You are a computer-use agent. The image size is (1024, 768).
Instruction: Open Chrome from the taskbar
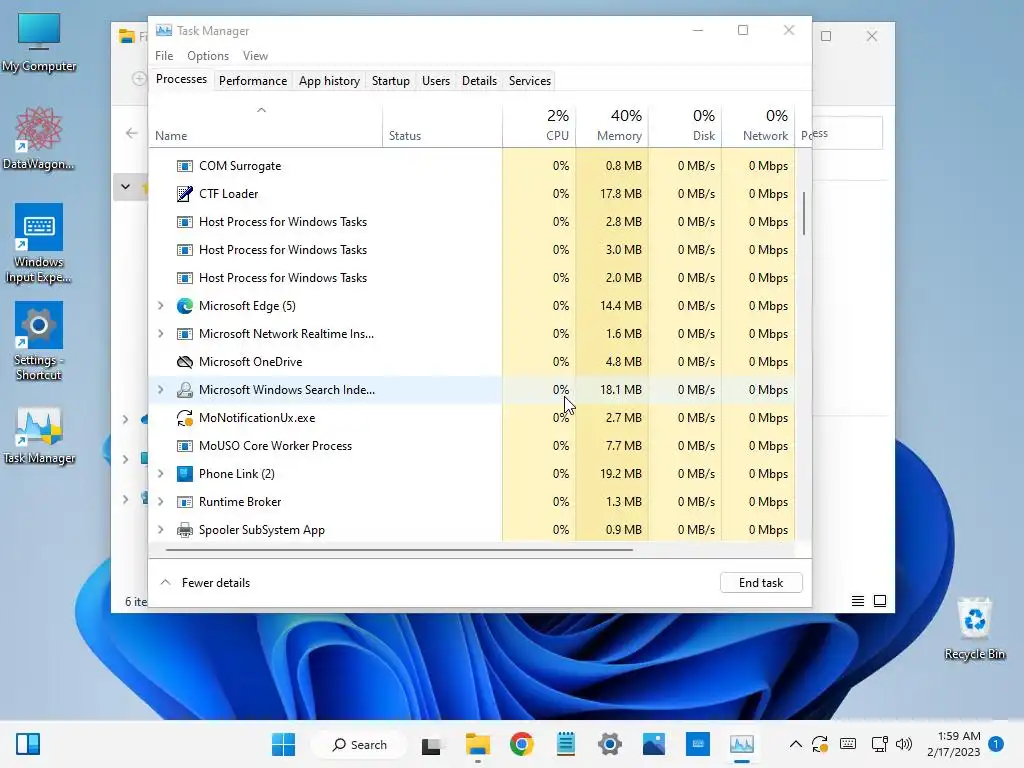(522, 744)
